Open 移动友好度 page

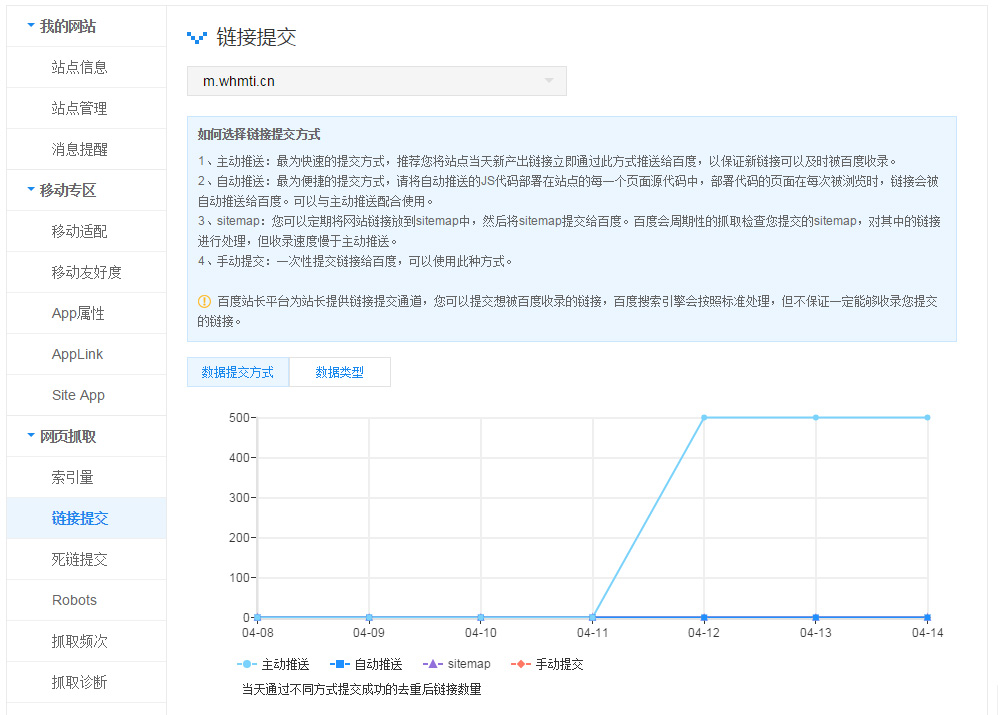(x=86, y=272)
